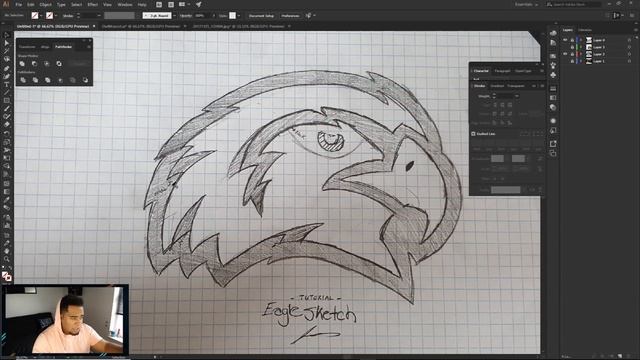The image size is (640, 360).
Task: Select the Eyedropper tool
Action: coord(7,200)
